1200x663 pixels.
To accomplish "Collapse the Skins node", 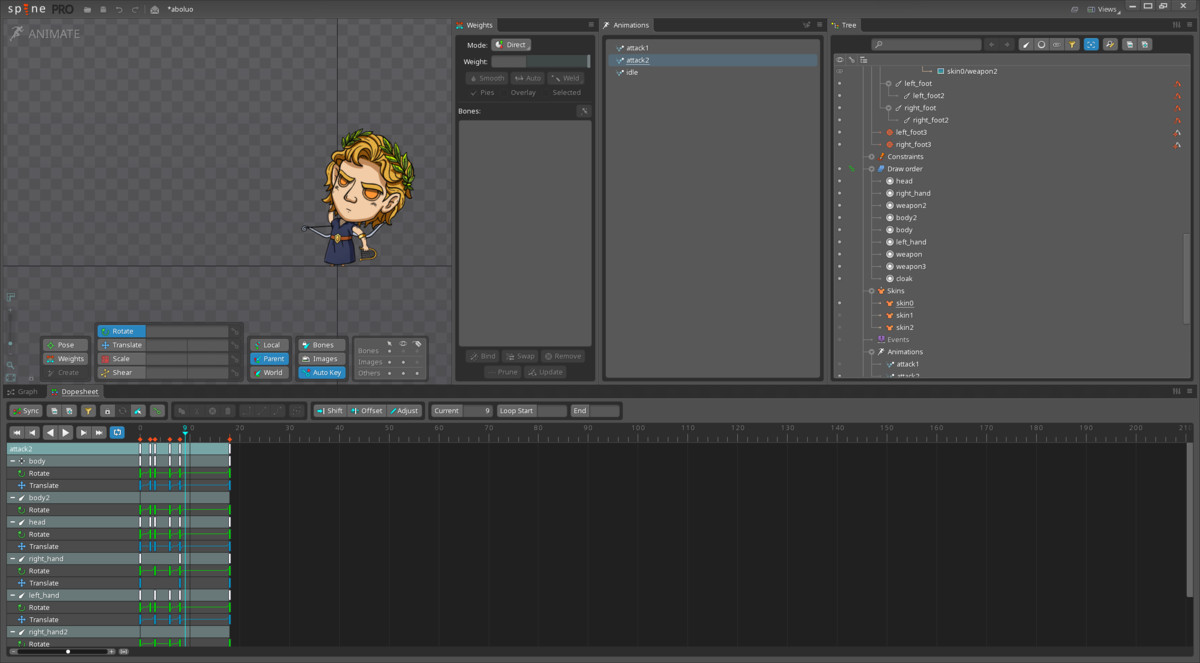I will pos(871,291).
